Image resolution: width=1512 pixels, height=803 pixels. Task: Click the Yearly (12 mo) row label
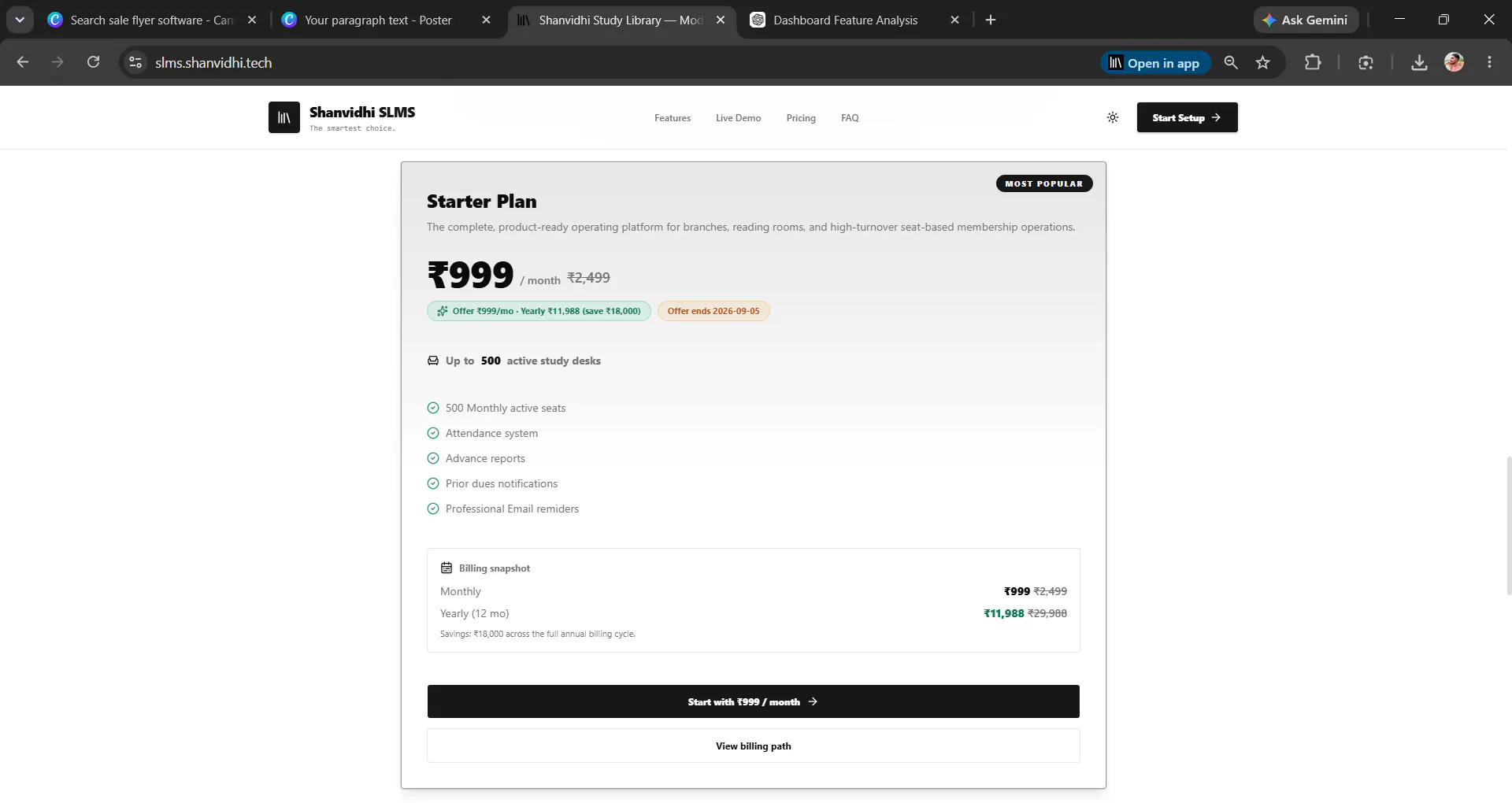click(475, 613)
